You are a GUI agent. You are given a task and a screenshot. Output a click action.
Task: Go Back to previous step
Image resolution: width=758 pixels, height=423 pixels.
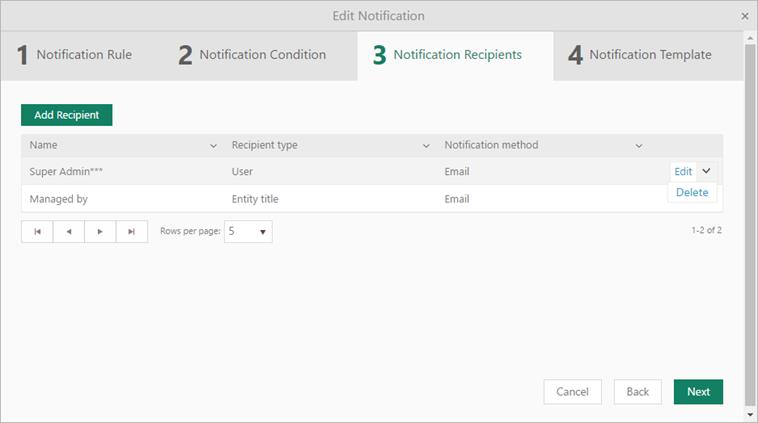(638, 391)
